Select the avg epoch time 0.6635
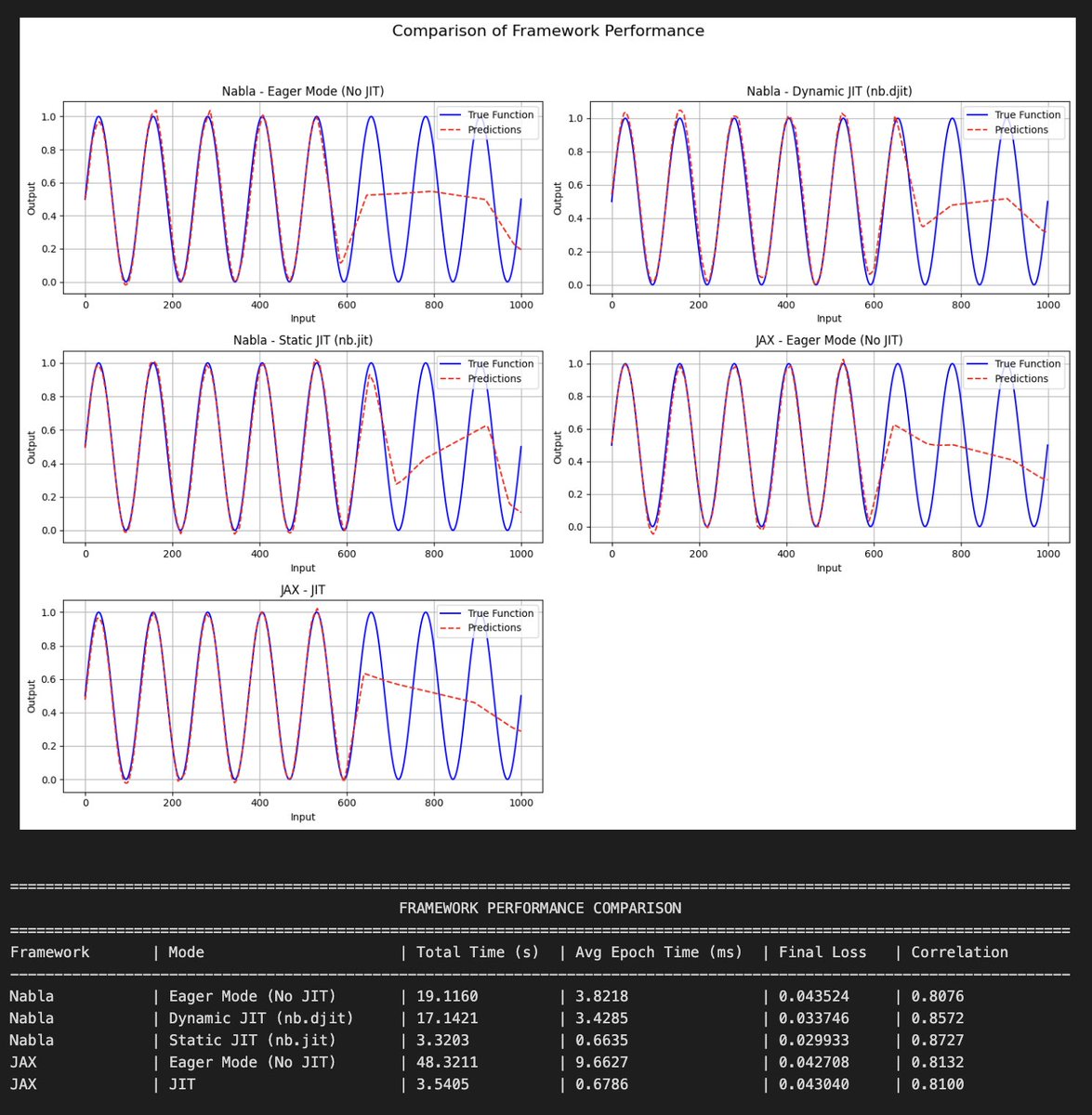The height and width of the screenshot is (1115, 1092). click(601, 1041)
